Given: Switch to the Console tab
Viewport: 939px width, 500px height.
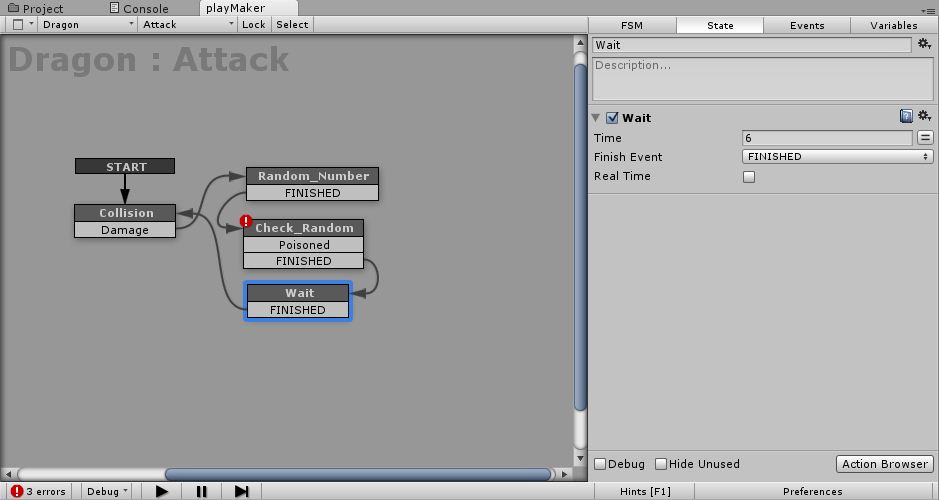Looking at the screenshot, I should [139, 8].
